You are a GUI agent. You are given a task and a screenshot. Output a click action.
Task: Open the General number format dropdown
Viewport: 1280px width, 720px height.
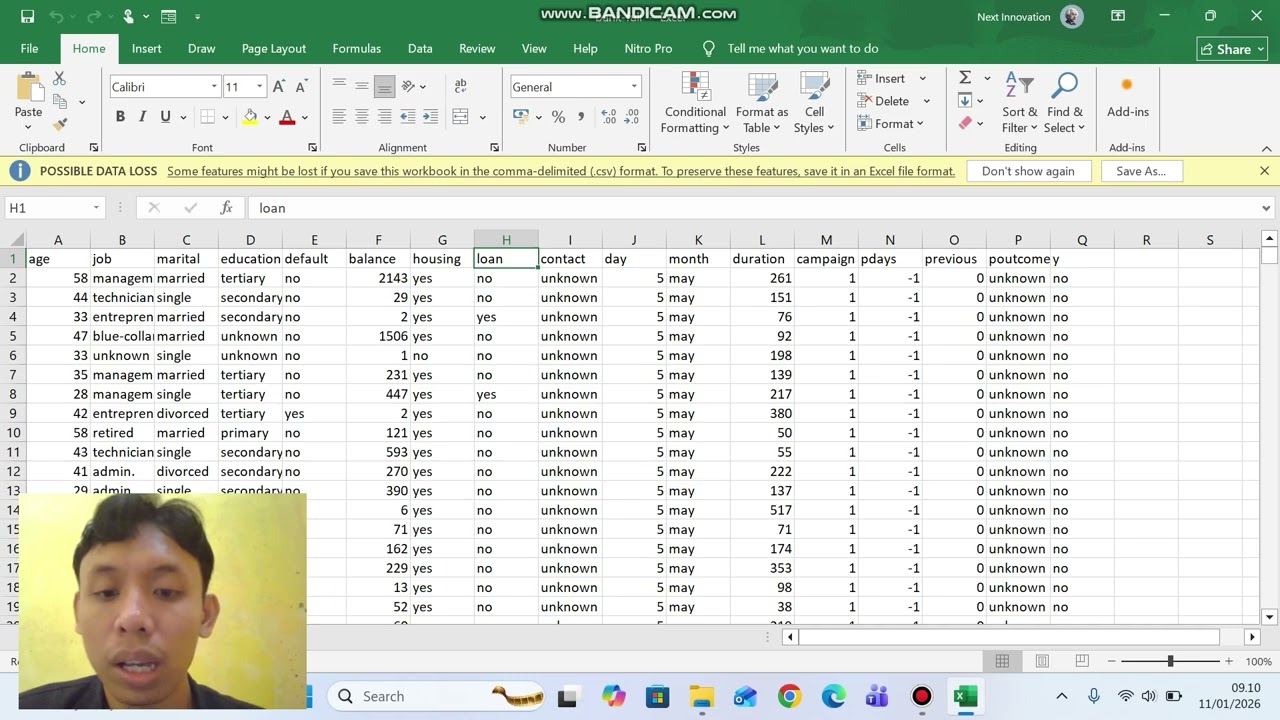click(634, 87)
